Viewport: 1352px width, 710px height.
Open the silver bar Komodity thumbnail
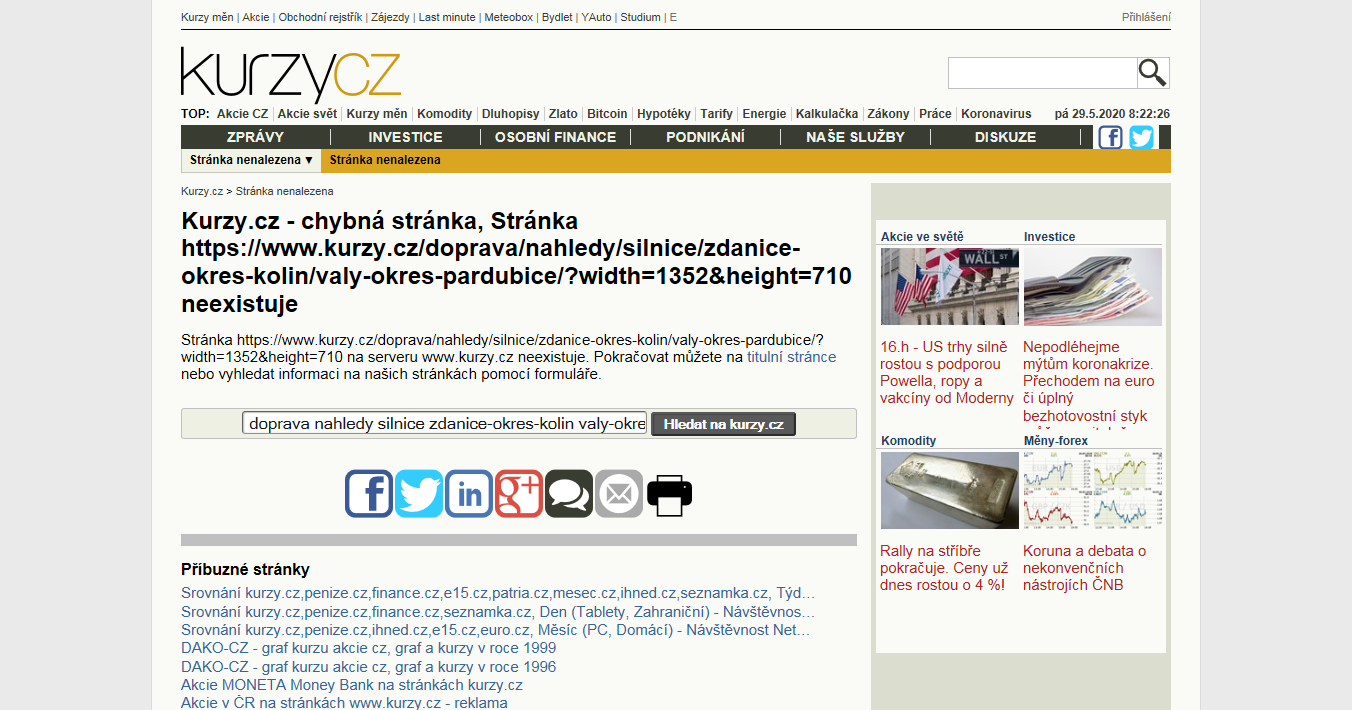(950, 490)
